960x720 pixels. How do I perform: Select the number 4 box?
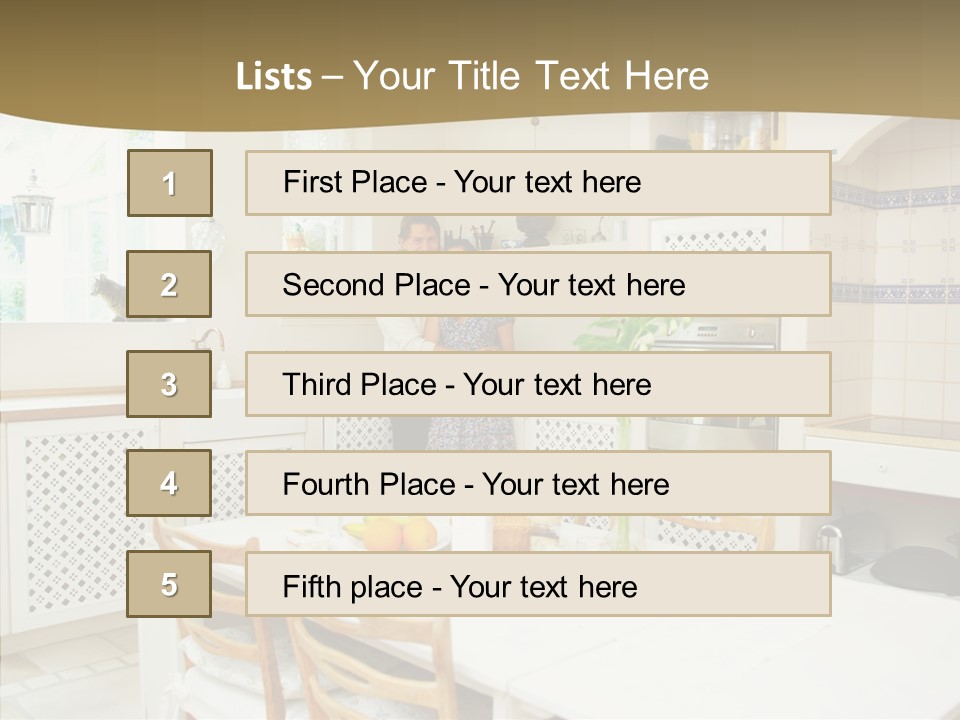[169, 484]
